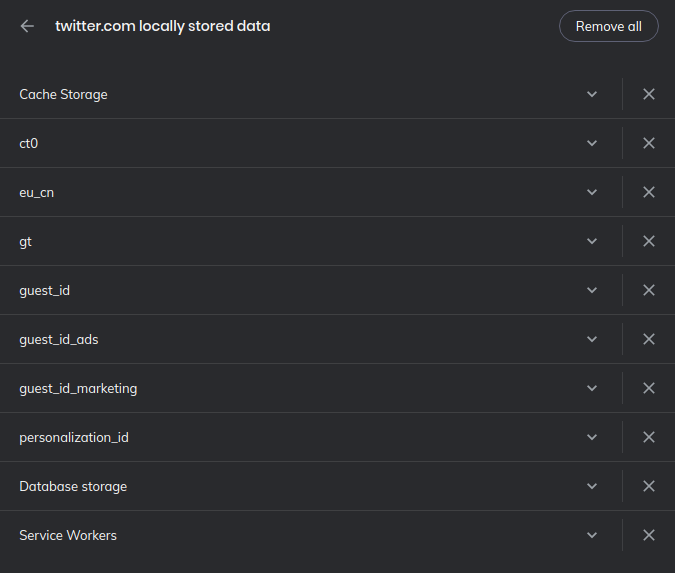Image resolution: width=675 pixels, height=573 pixels.
Task: Expand the personalization_id cookie row
Action: click(592, 438)
